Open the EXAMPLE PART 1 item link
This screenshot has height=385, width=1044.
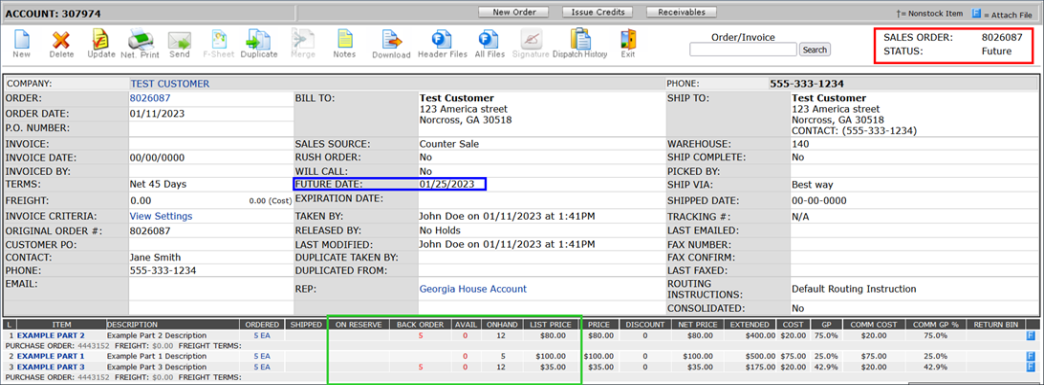click(x=51, y=356)
